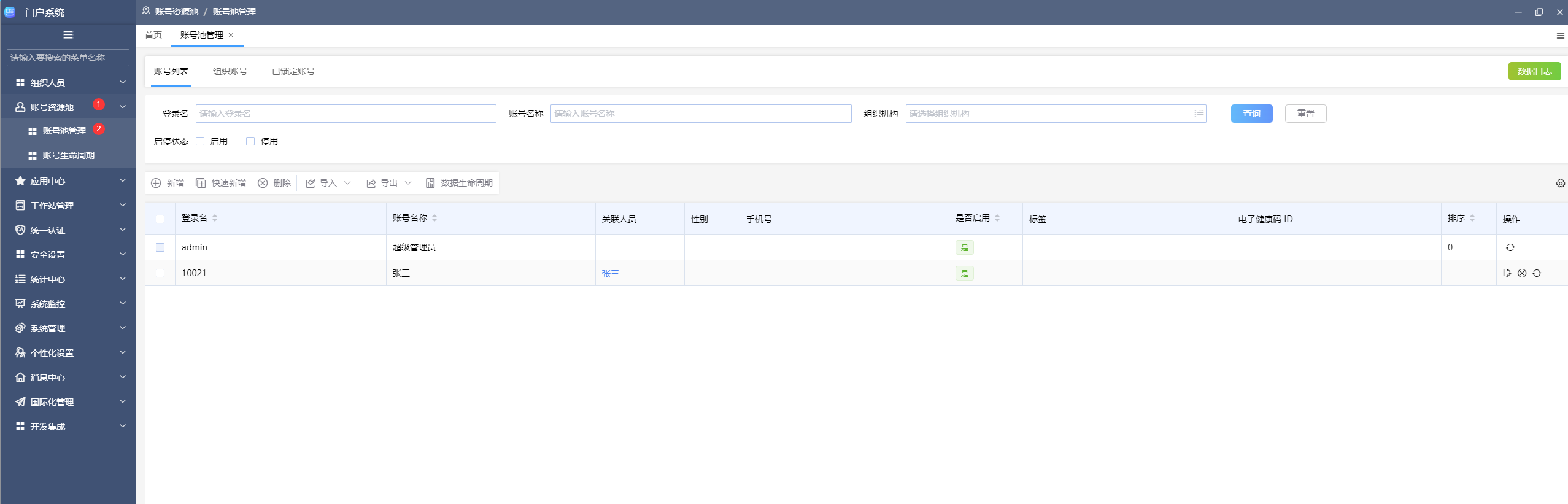
Task: Expand 安全设置 chevron
Action: pyautogui.click(x=123, y=254)
